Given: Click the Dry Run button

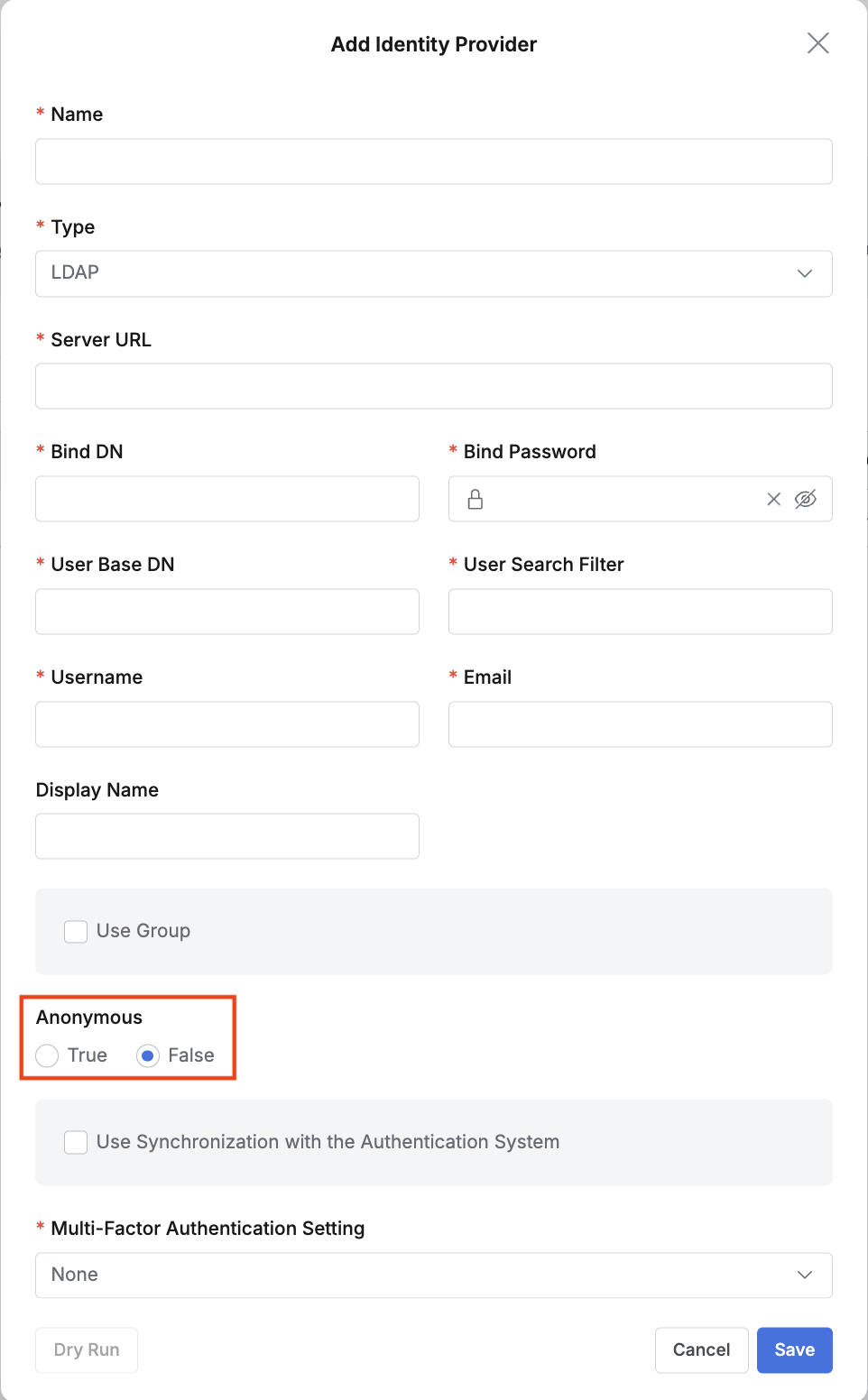Looking at the screenshot, I should (x=87, y=1349).
